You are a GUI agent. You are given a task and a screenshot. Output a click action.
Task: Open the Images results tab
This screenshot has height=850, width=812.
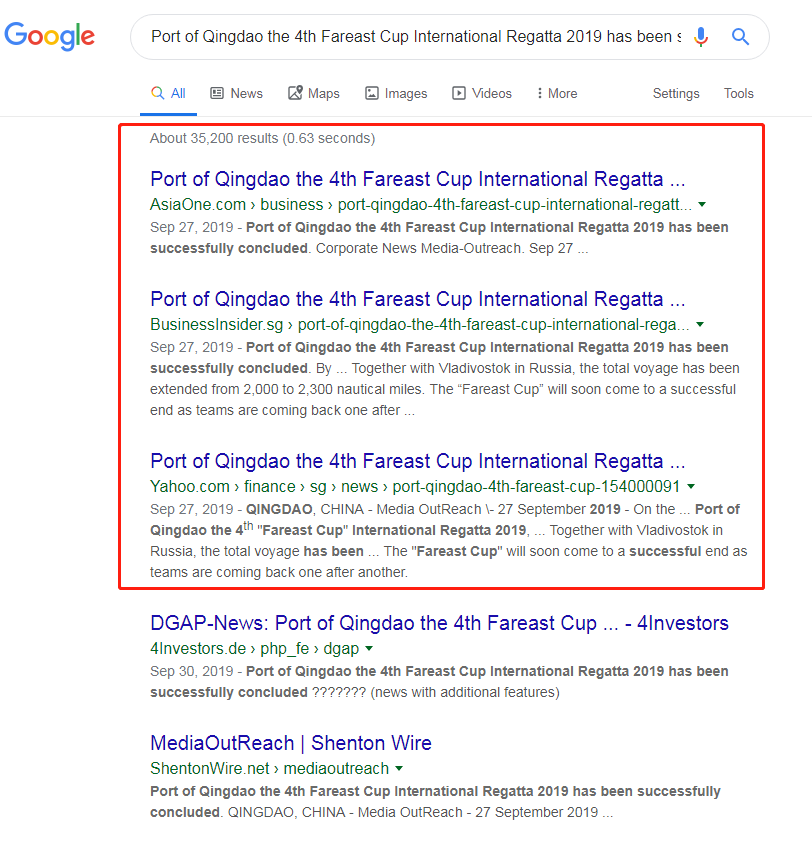point(396,93)
